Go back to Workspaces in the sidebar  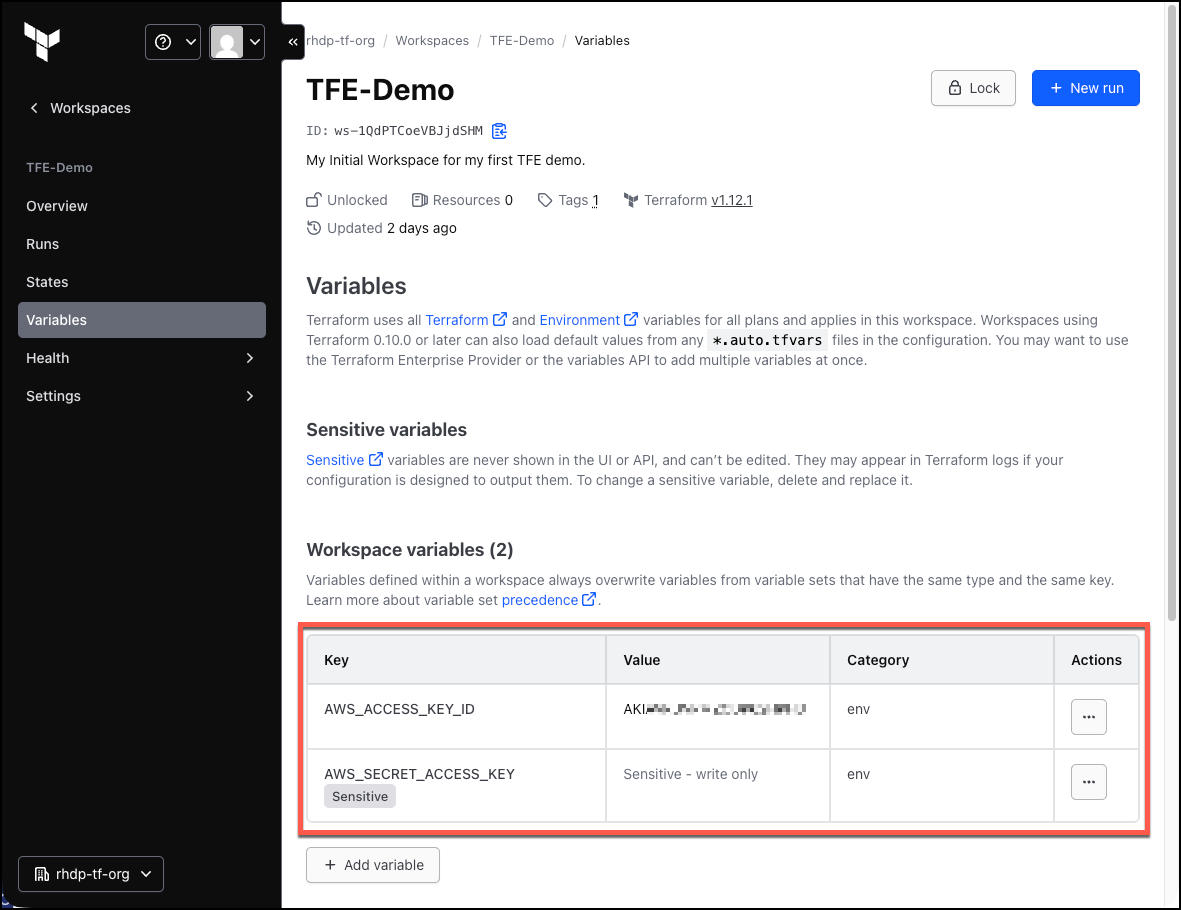coord(80,108)
